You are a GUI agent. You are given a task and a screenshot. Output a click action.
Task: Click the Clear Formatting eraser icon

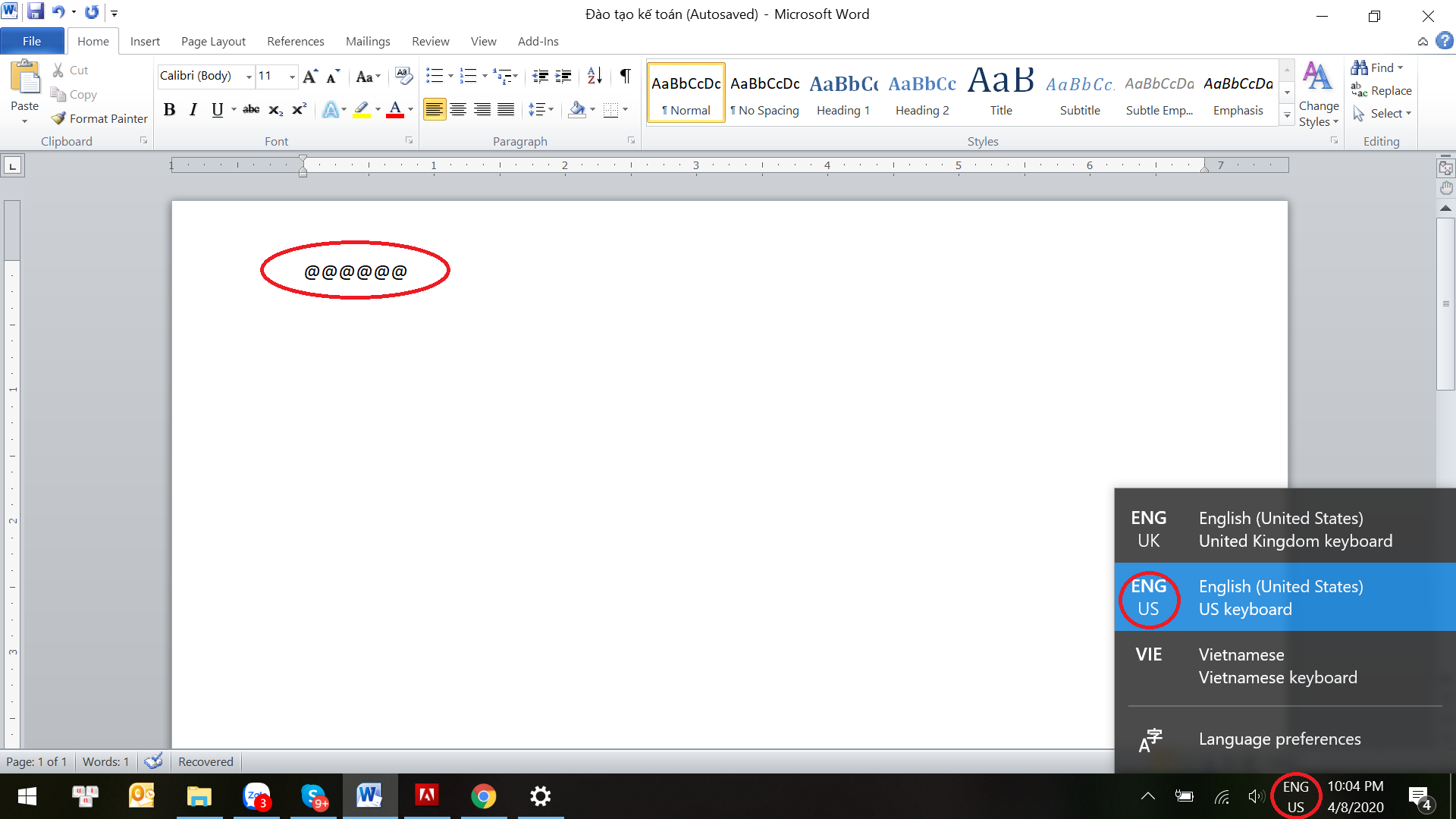click(404, 76)
